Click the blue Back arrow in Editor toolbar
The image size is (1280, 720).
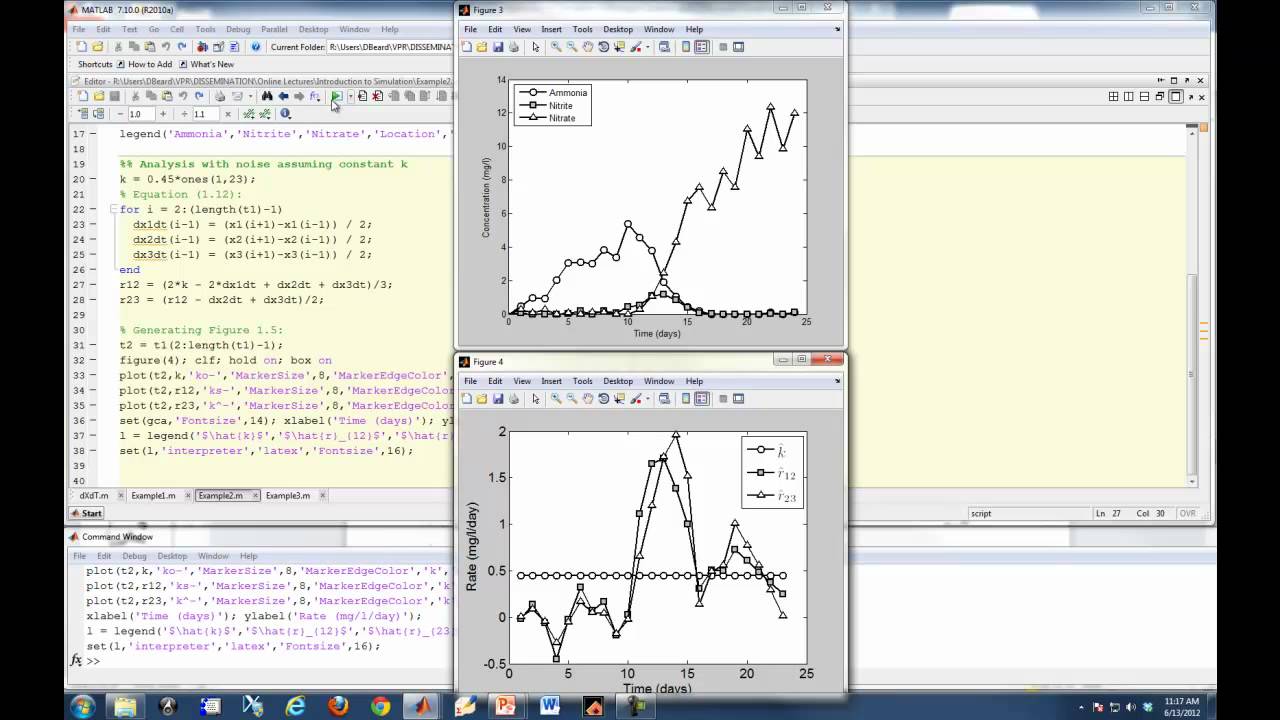[x=283, y=96]
